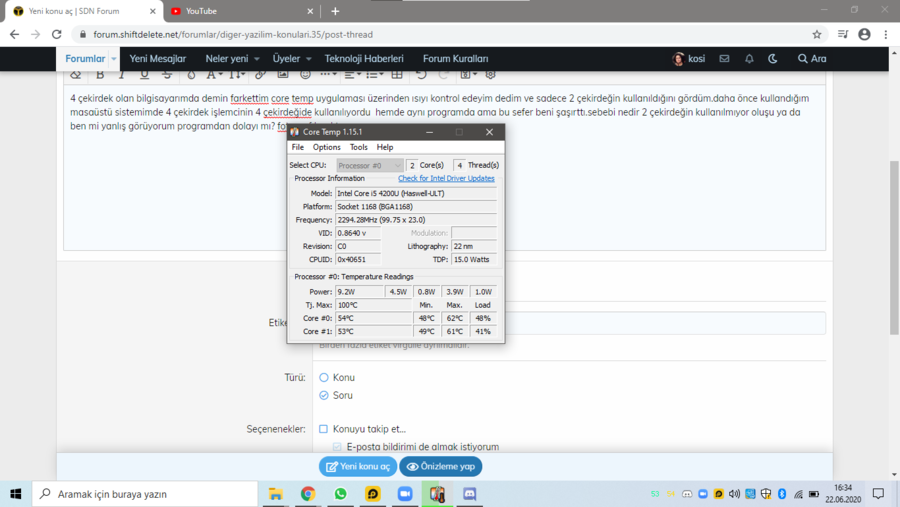Open Core Temp taskbar icon
Screen dimensions: 900x507
(x=437, y=494)
